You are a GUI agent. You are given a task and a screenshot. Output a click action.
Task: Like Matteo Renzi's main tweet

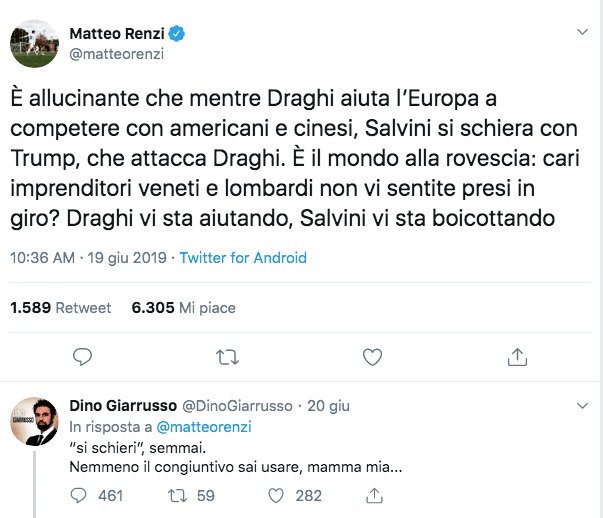372,356
